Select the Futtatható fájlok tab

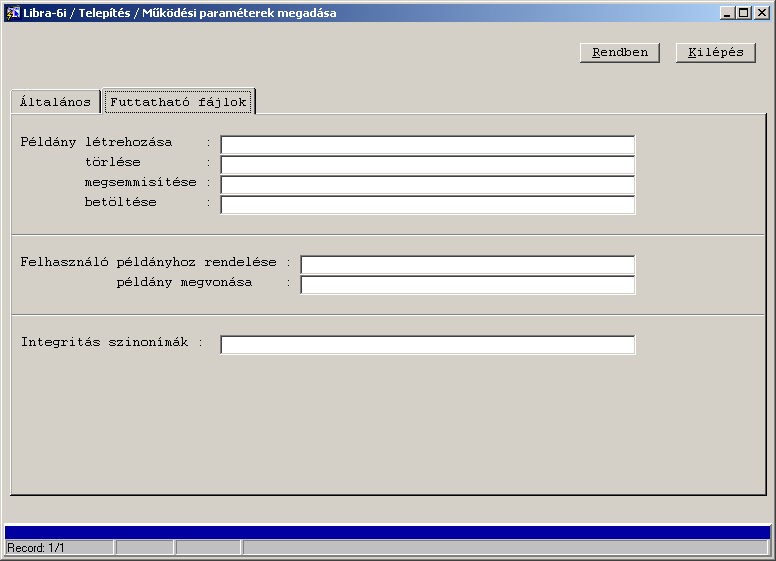coord(178,102)
